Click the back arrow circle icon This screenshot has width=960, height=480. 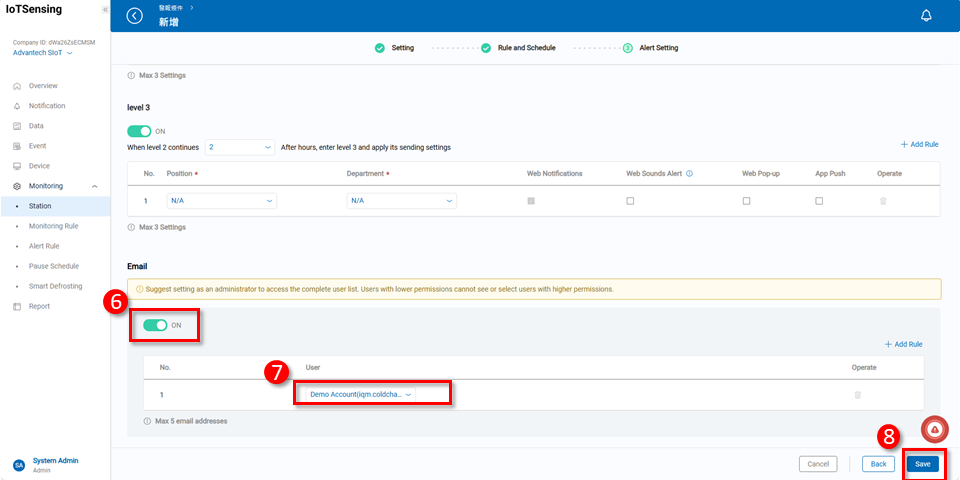pyautogui.click(x=135, y=15)
